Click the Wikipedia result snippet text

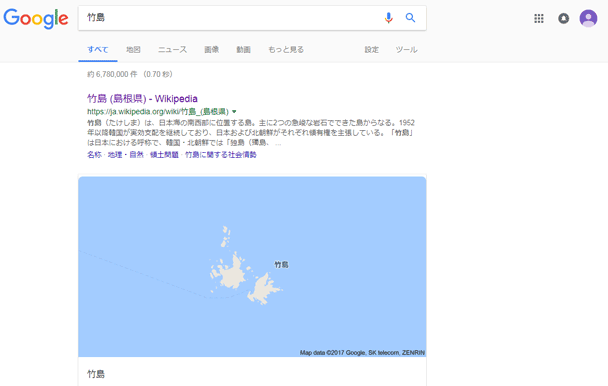[251, 133]
